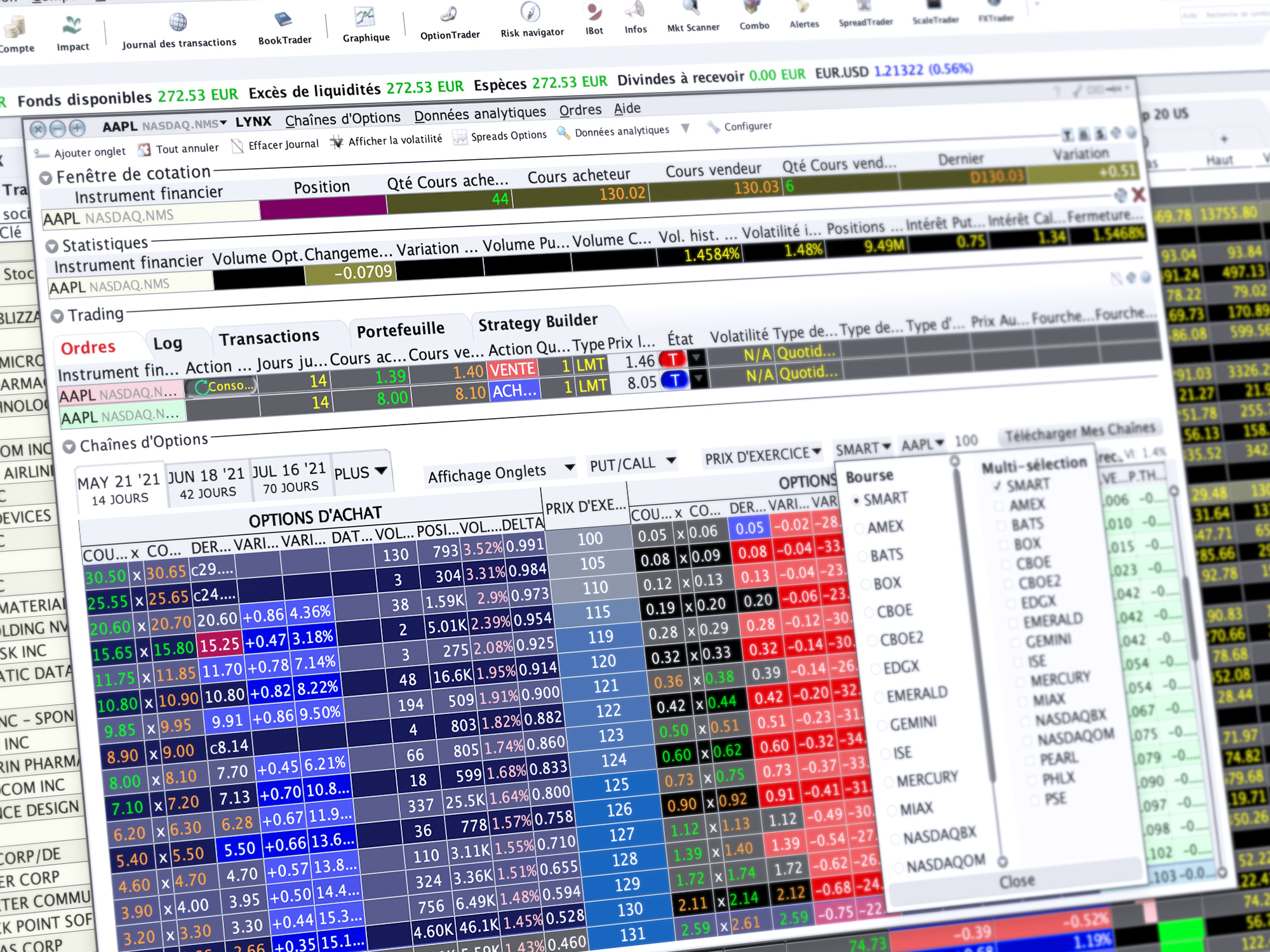This screenshot has width=1270, height=952.
Task: Collapse the Trading section
Action: [x=57, y=316]
